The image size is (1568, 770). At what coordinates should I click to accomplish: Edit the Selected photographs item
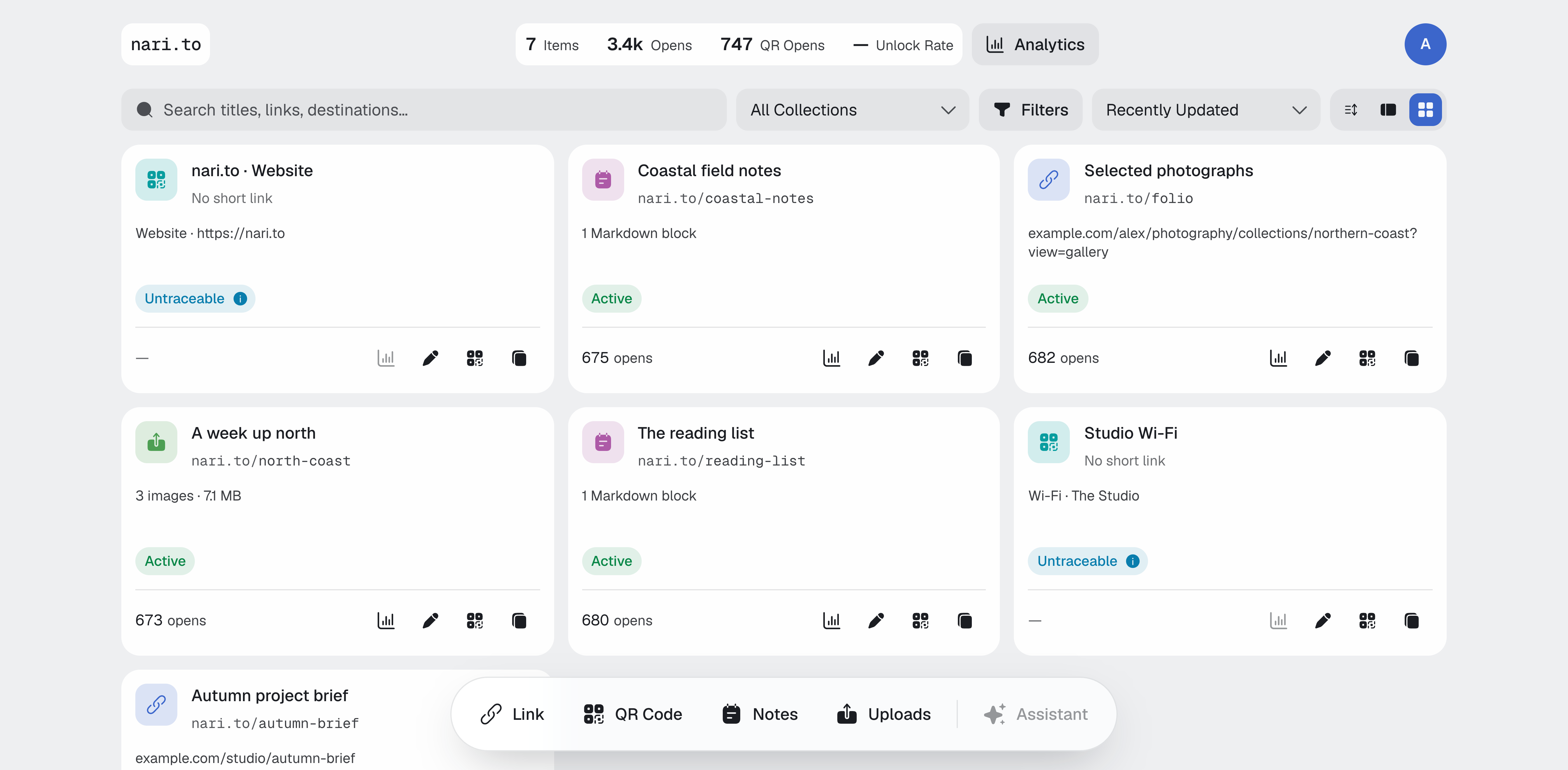(x=1323, y=358)
